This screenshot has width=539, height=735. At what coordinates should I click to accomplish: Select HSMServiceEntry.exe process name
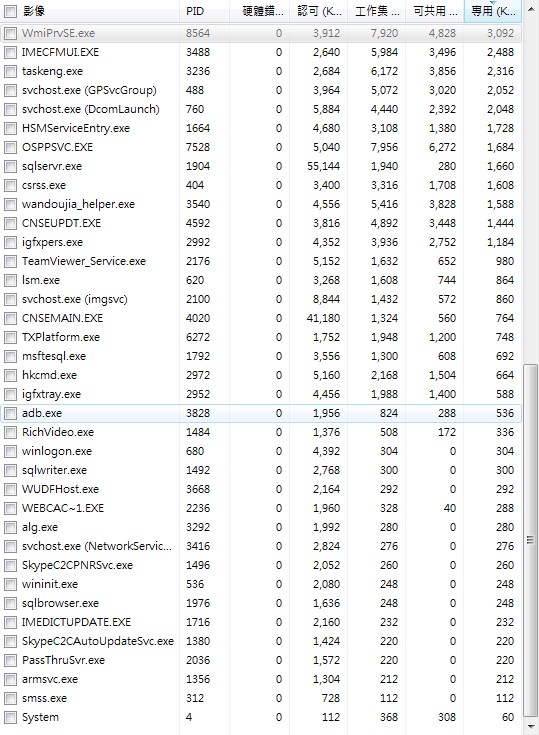pos(75,128)
